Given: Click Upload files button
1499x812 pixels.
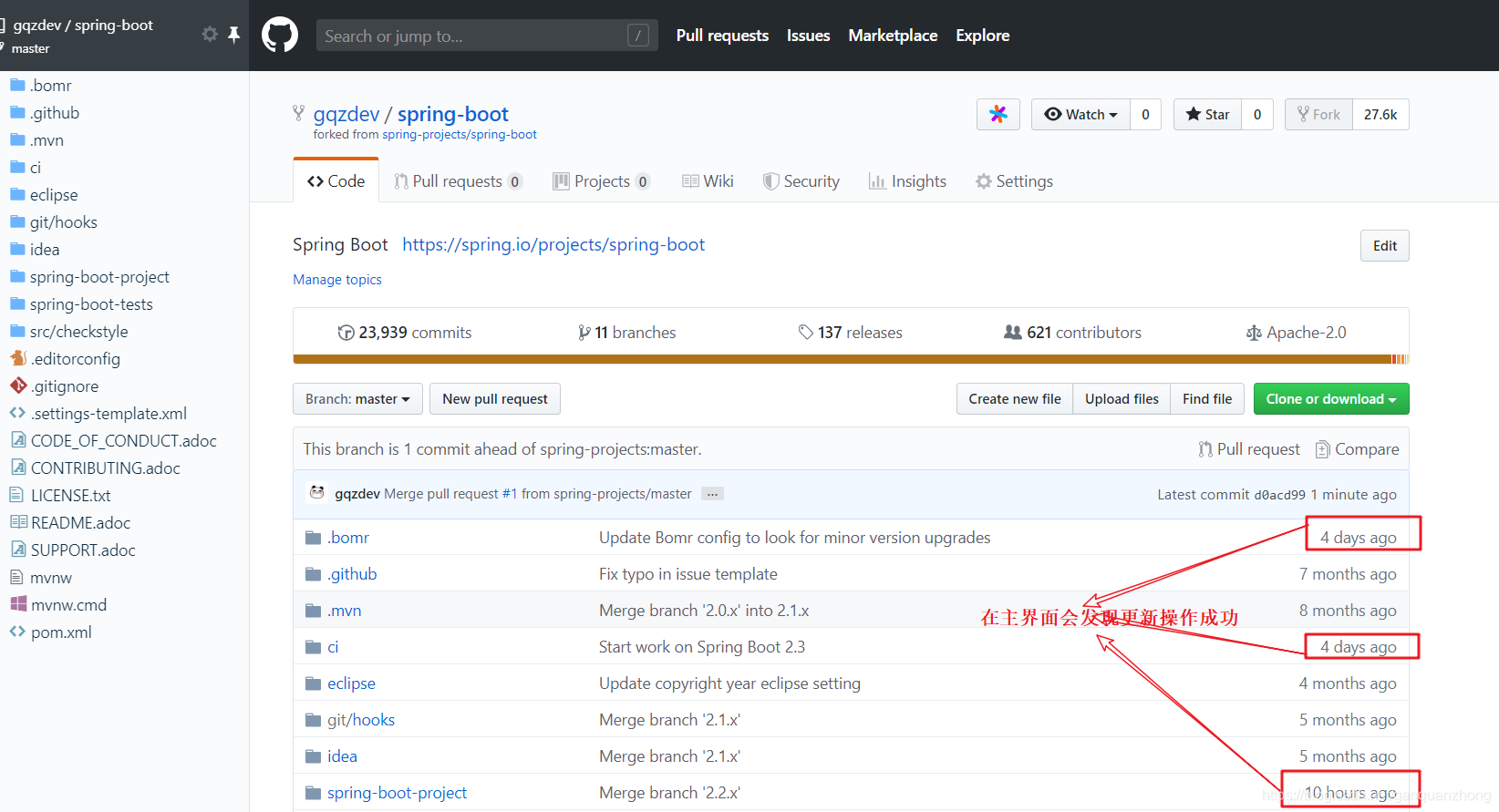Looking at the screenshot, I should point(1122,399).
